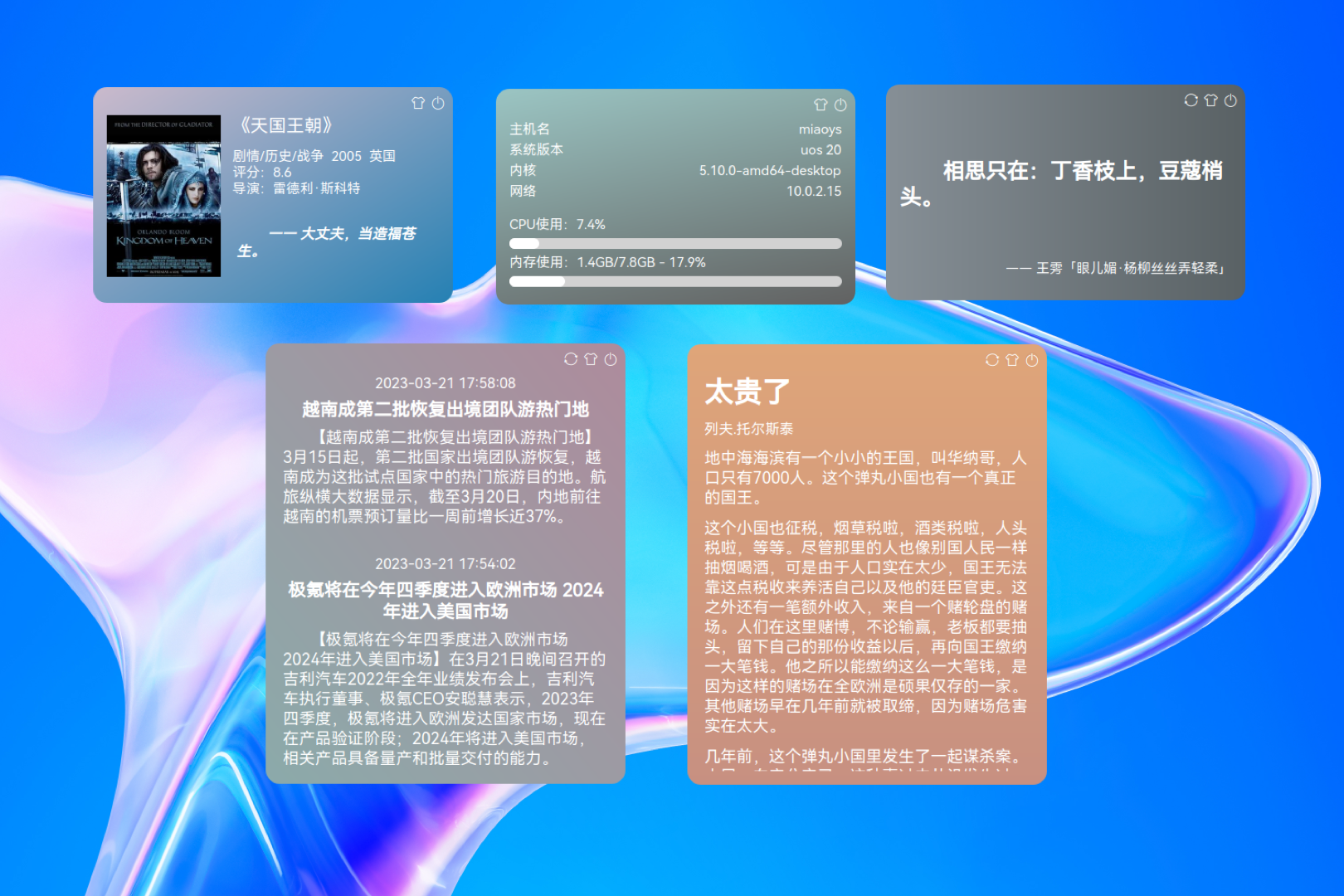Viewport: 1344px width, 896px height.
Task: Click the power icon on the system info widget
Action: coord(840,105)
